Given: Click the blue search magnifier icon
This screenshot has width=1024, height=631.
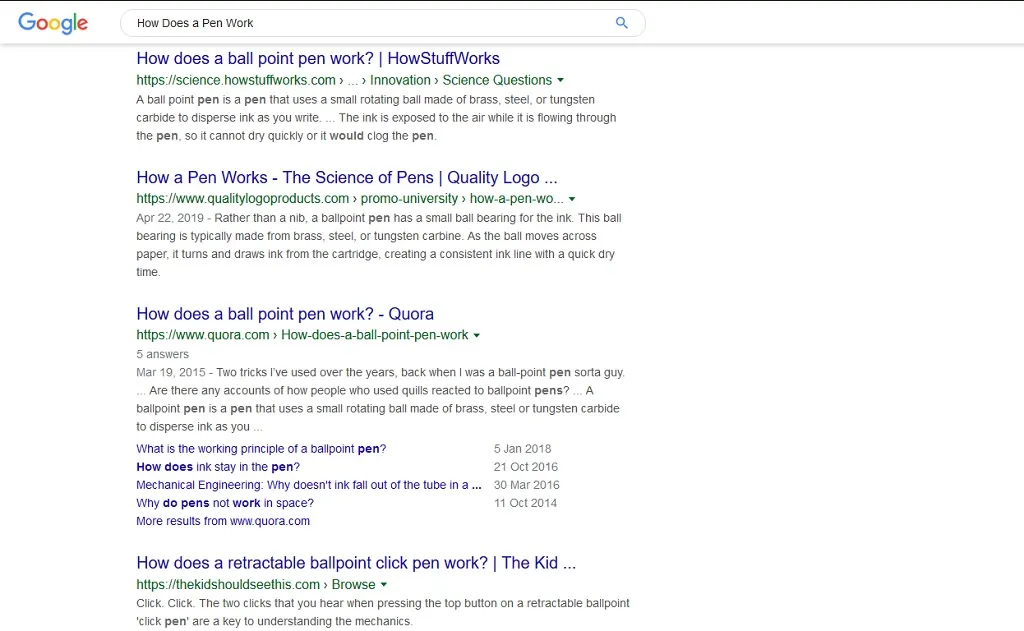Looking at the screenshot, I should point(622,23).
